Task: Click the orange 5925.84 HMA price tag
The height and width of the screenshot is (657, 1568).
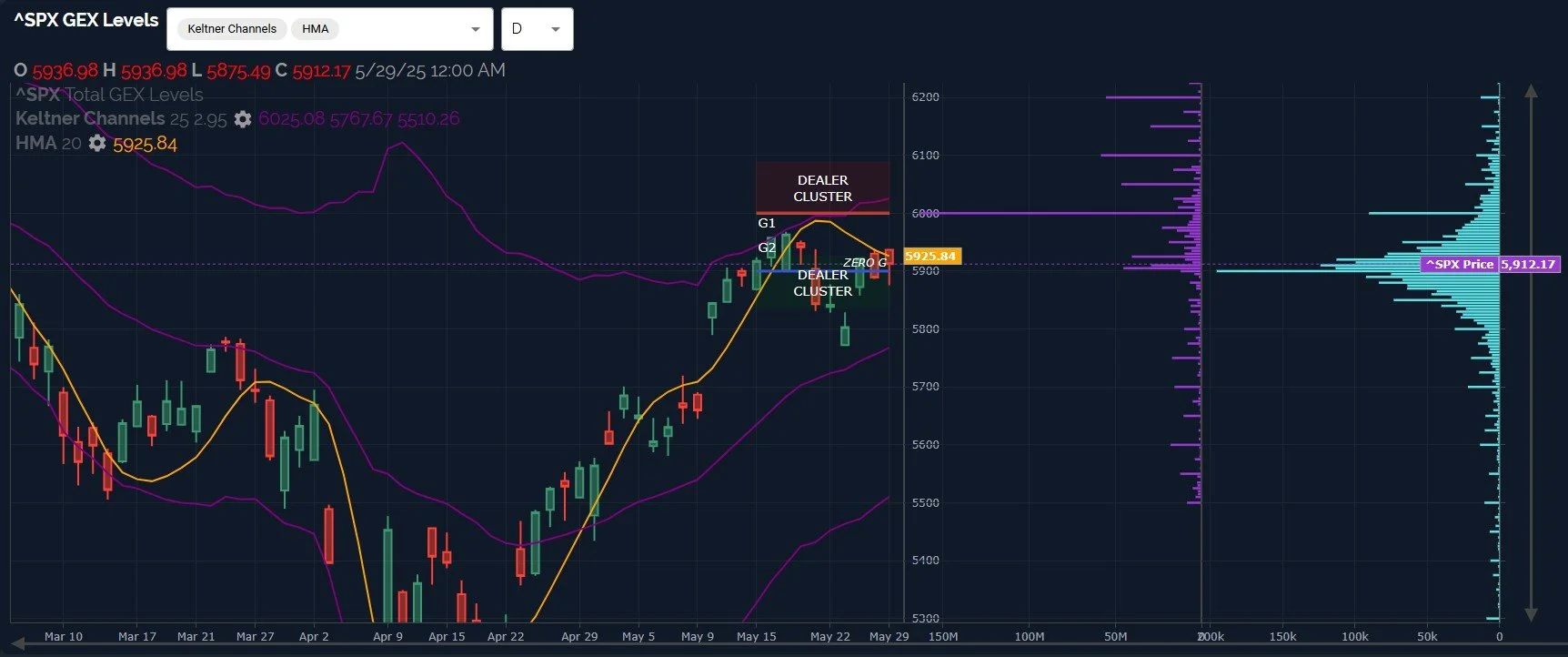Action: [x=931, y=257]
